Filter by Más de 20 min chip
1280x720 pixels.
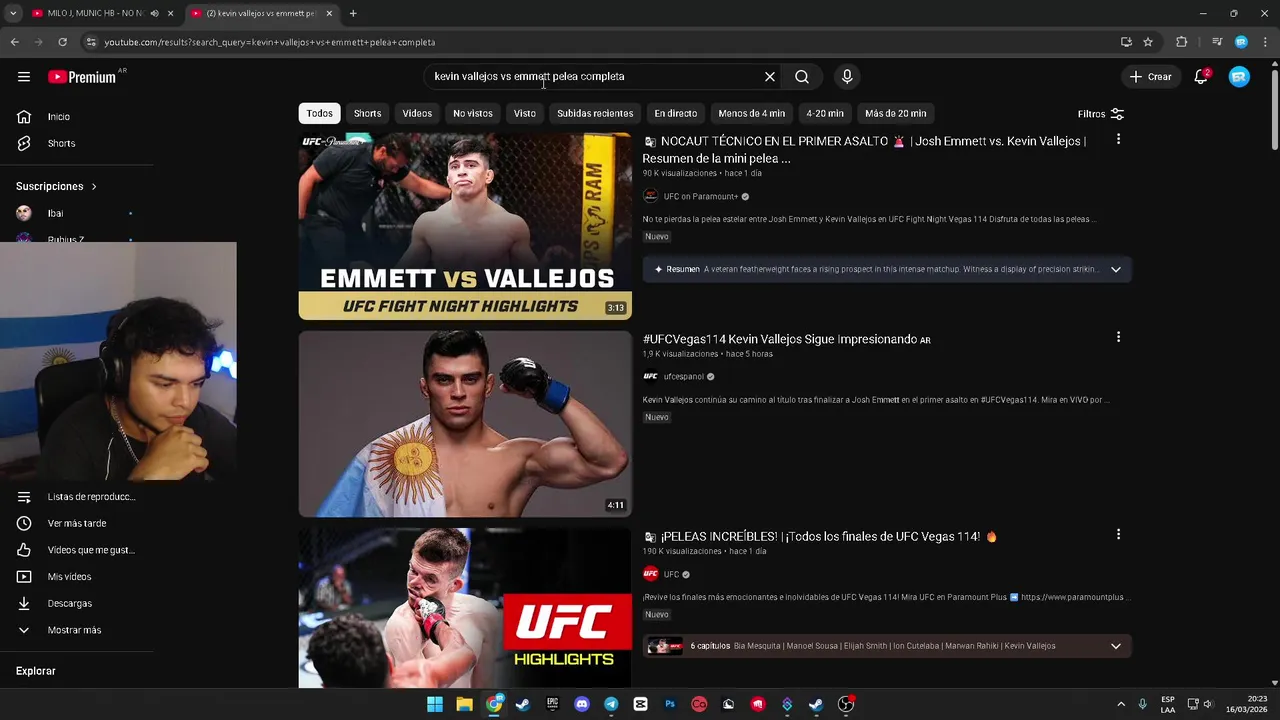pos(896,113)
